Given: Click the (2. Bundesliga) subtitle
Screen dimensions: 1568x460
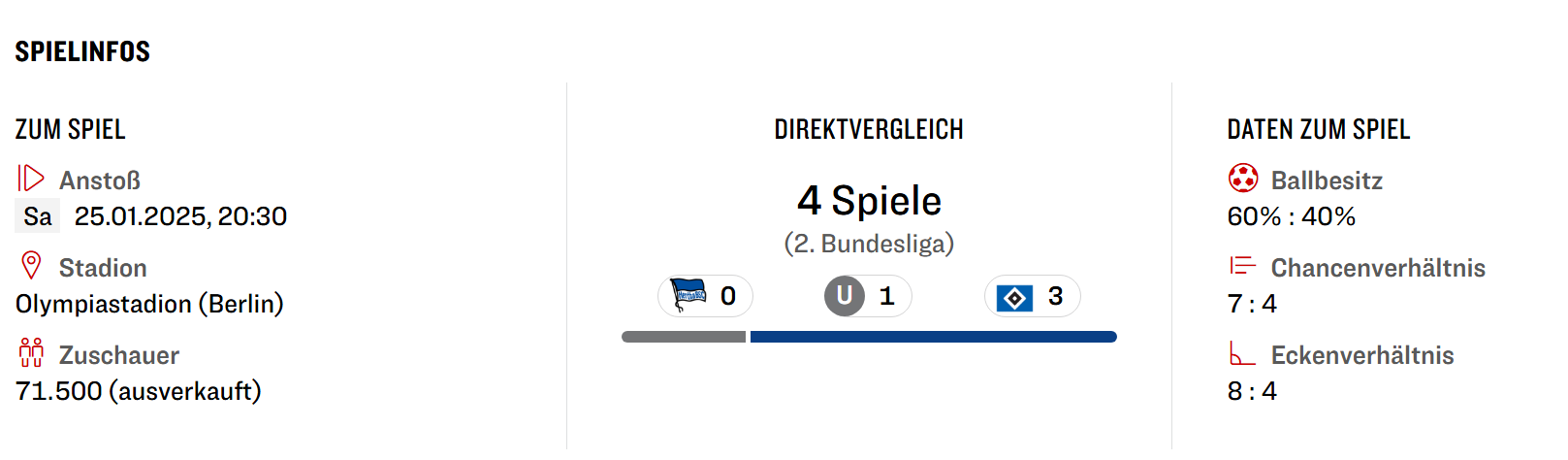Looking at the screenshot, I should 869,243.
